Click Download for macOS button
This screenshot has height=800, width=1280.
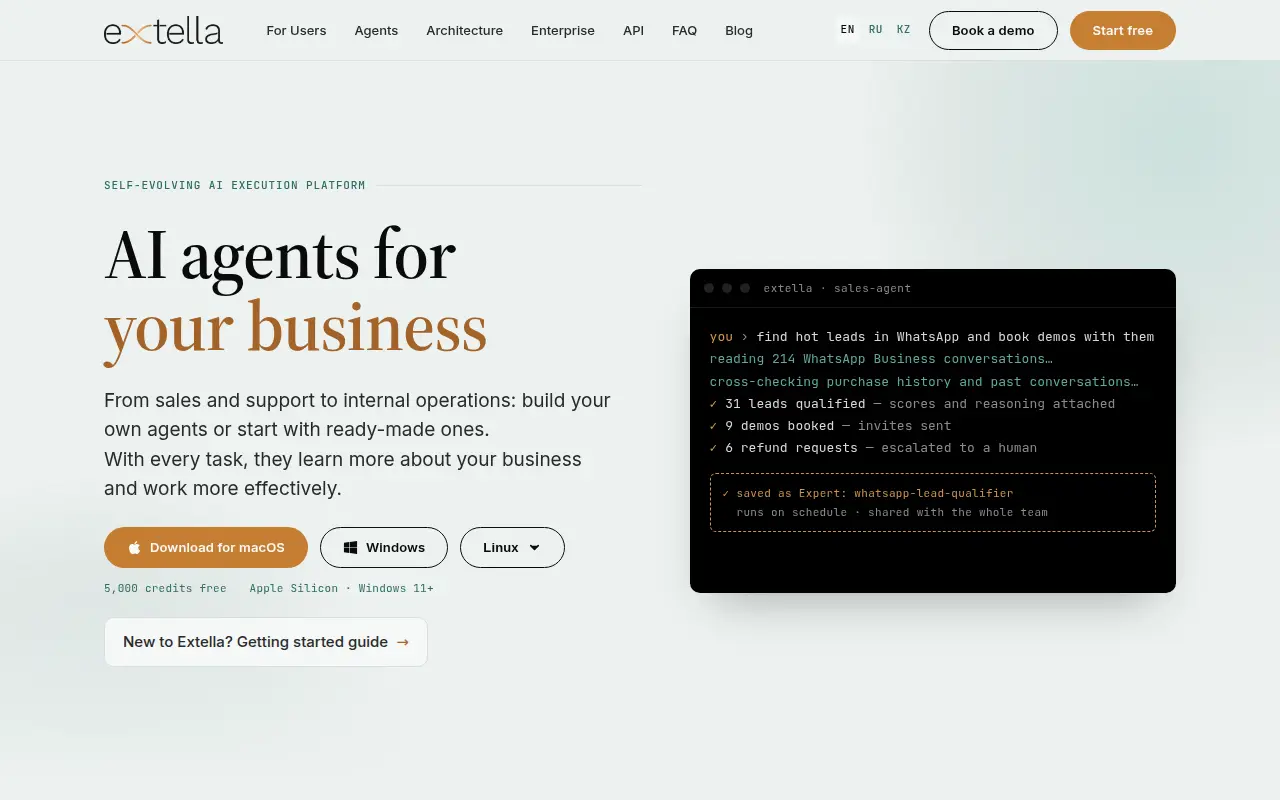[206, 548]
